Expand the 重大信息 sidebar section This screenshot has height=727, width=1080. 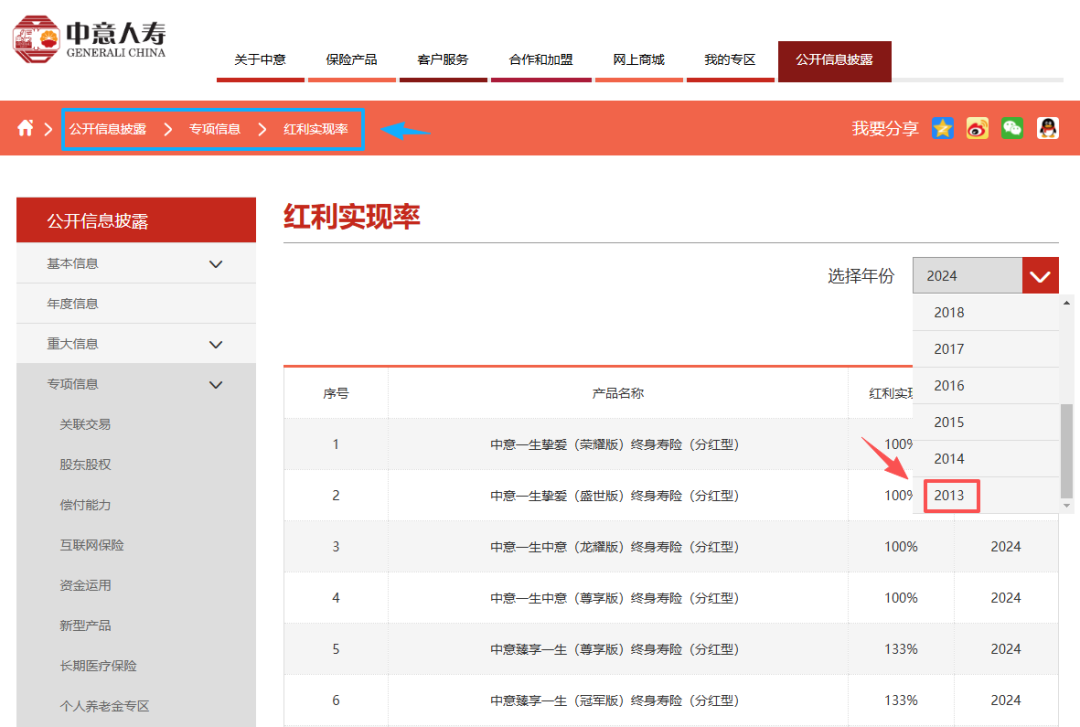215,344
